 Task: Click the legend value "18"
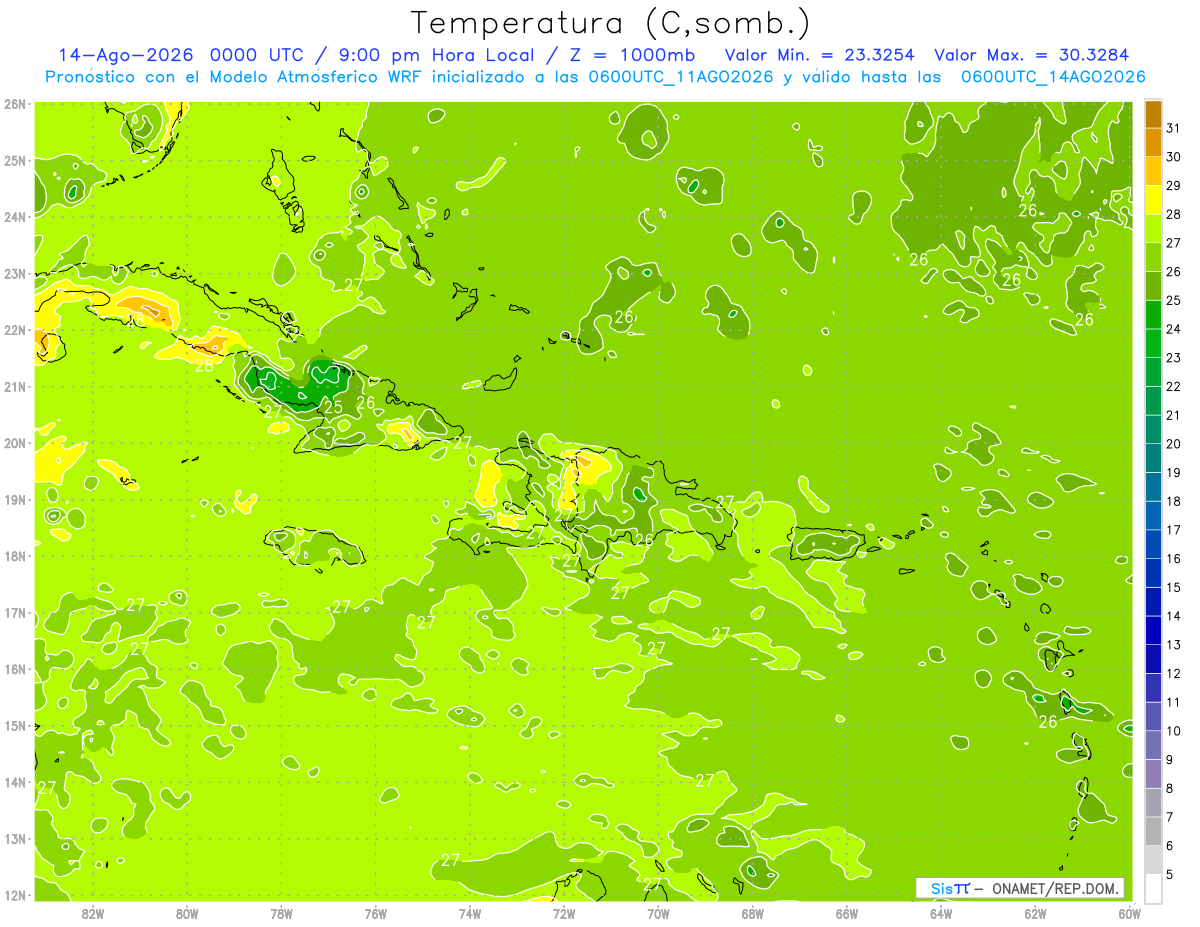point(1173,501)
